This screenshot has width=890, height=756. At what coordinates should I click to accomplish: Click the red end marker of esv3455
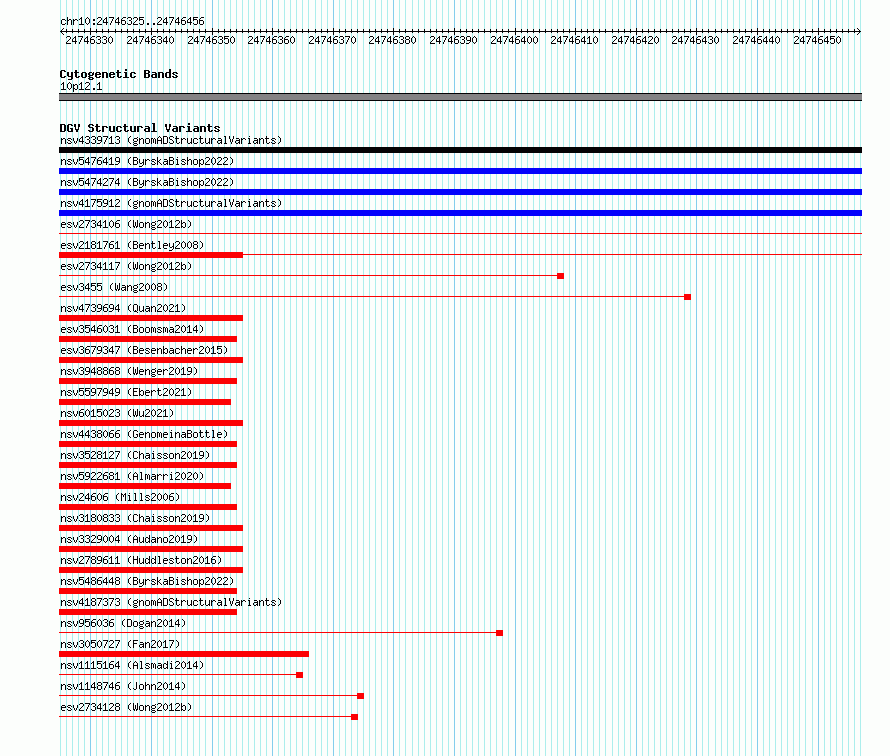[x=687, y=297]
